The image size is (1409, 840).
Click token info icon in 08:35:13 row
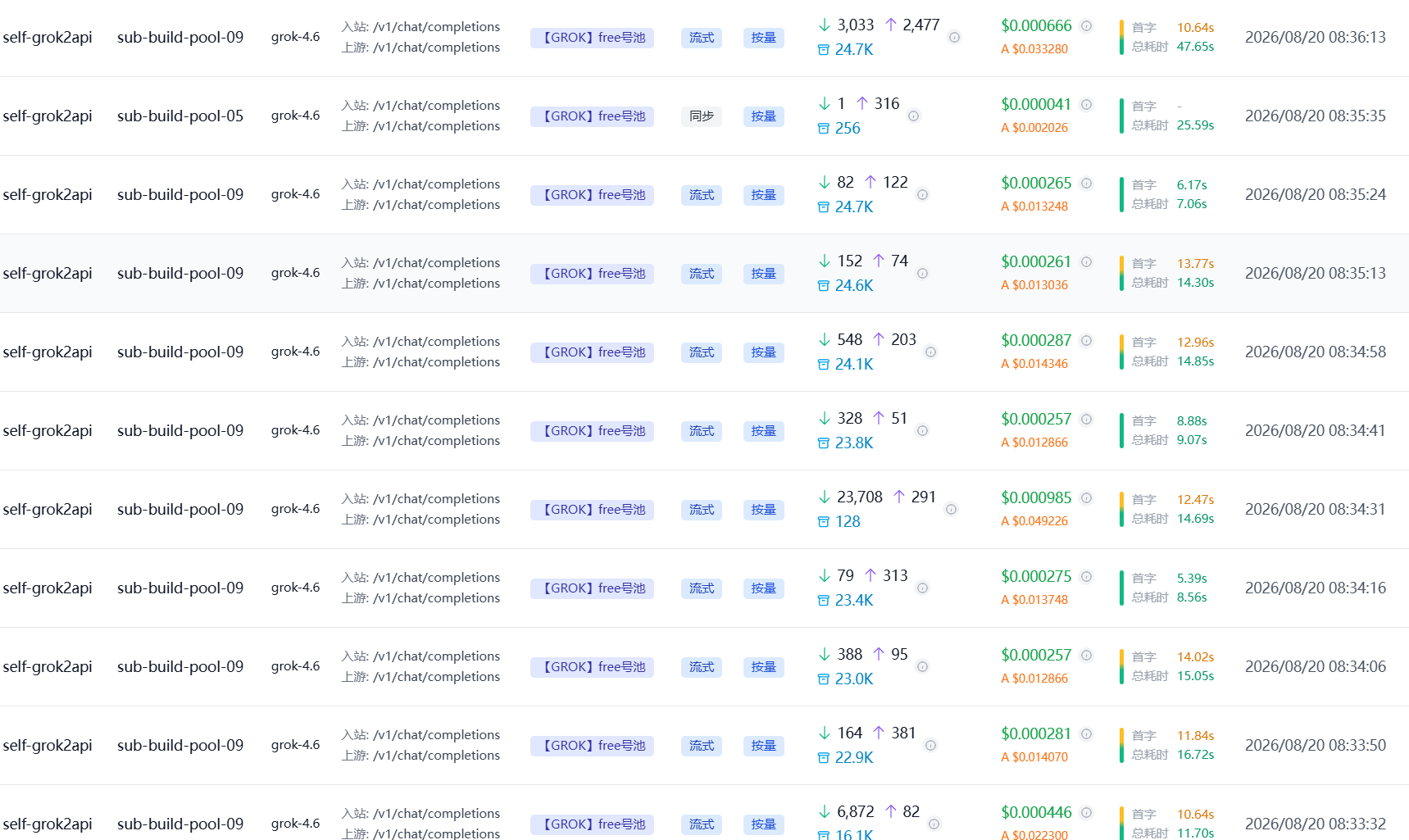(x=922, y=273)
